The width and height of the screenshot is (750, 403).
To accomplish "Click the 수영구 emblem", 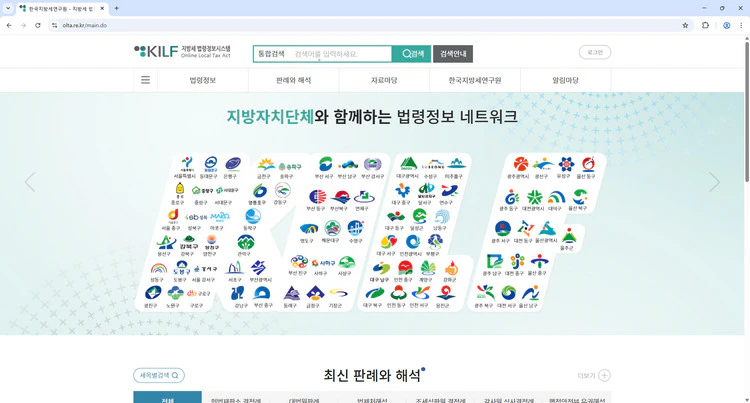I will pyautogui.click(x=355, y=228).
